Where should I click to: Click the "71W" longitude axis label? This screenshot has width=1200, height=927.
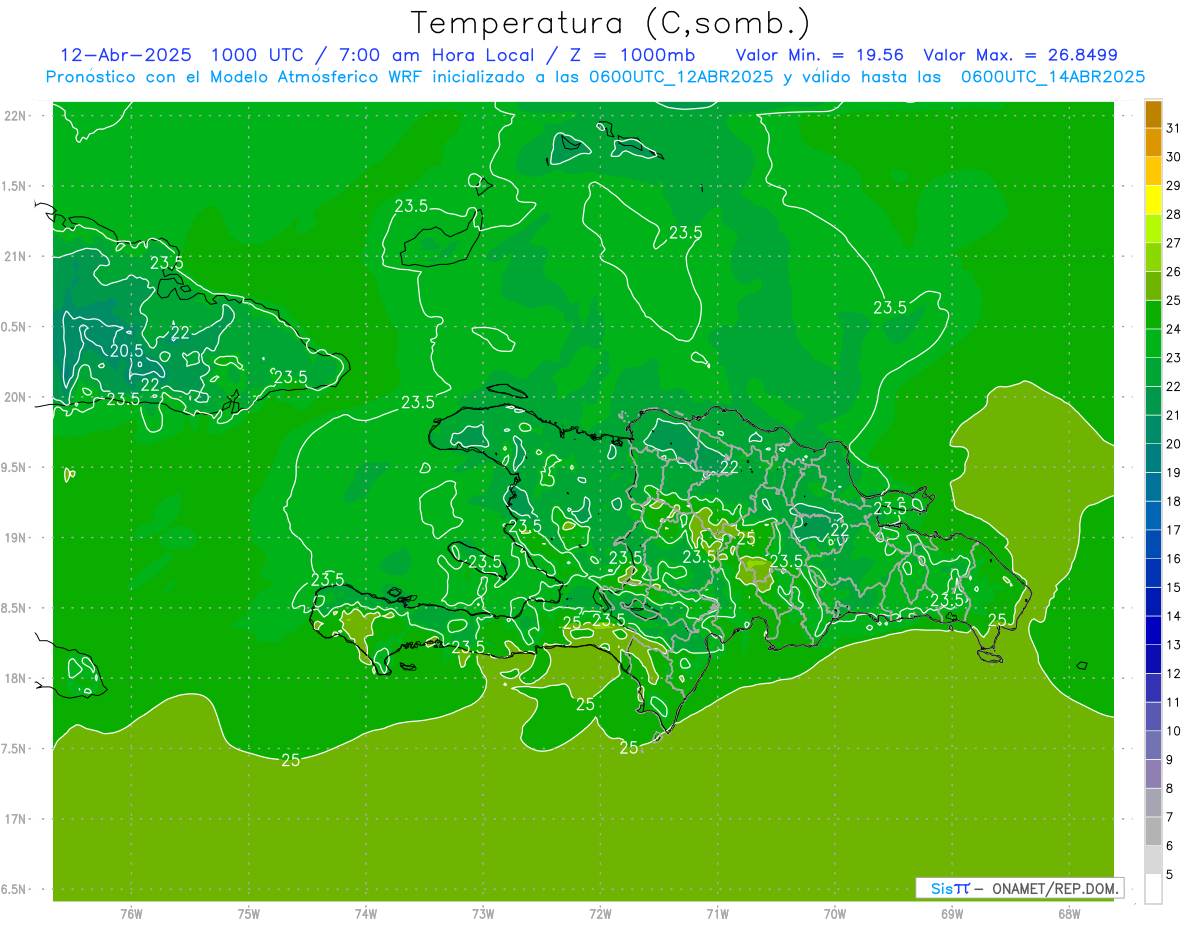click(717, 914)
